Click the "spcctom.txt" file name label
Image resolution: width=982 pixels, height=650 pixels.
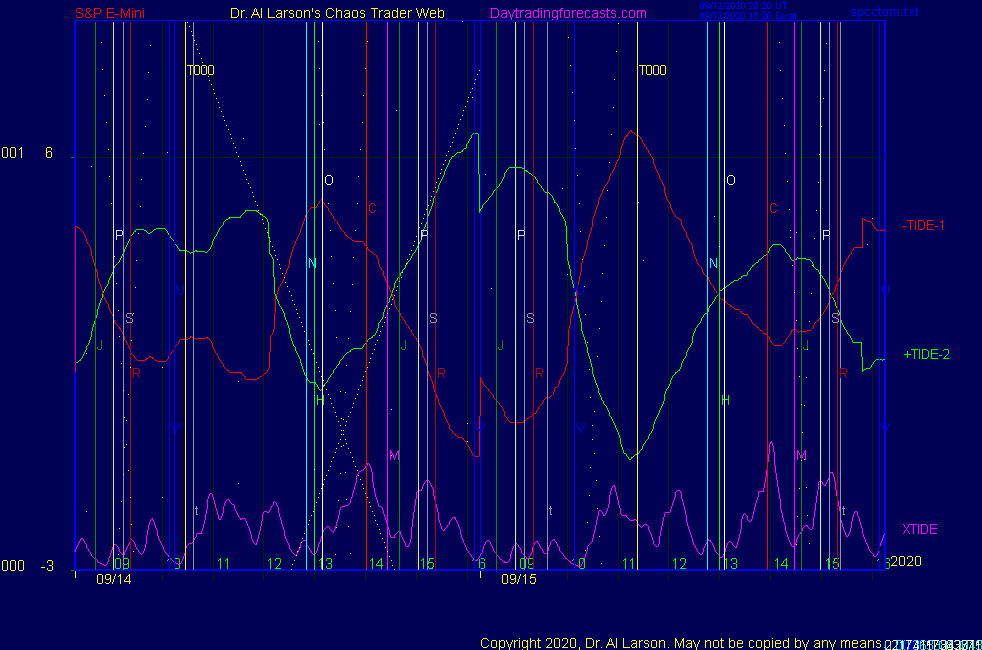point(884,12)
